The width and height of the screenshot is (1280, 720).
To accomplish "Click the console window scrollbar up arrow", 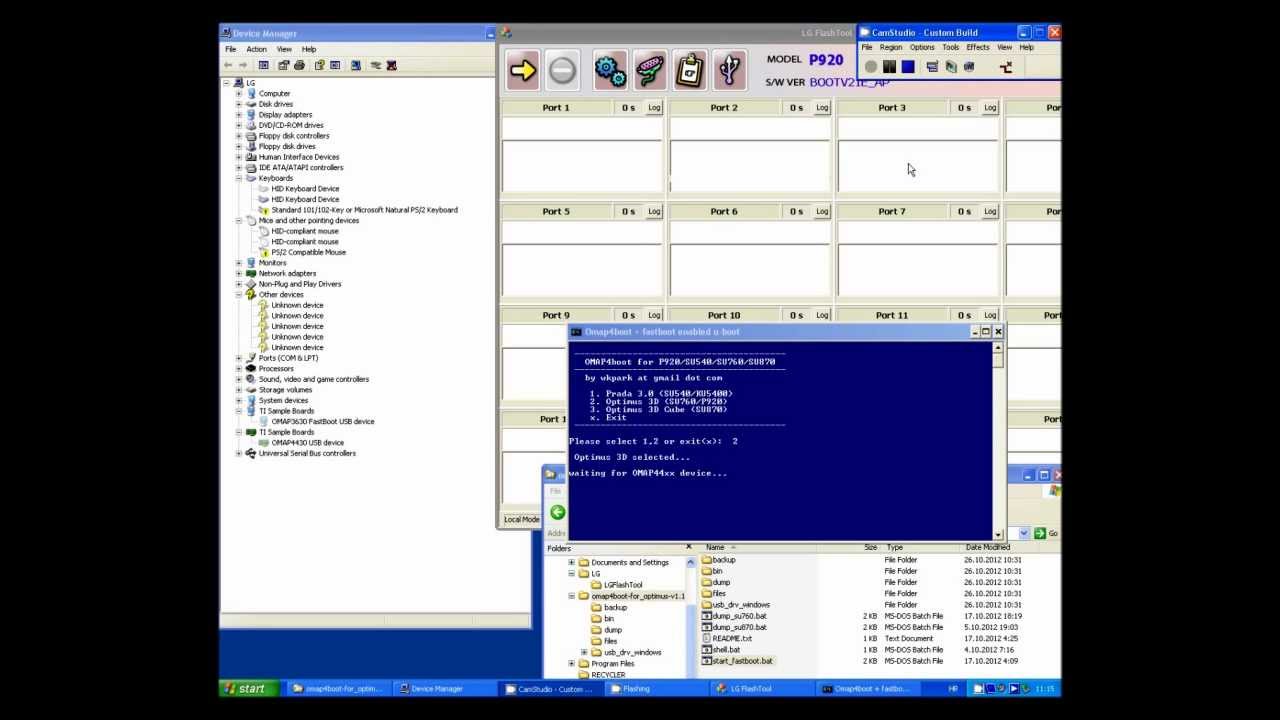I will pyautogui.click(x=997, y=348).
